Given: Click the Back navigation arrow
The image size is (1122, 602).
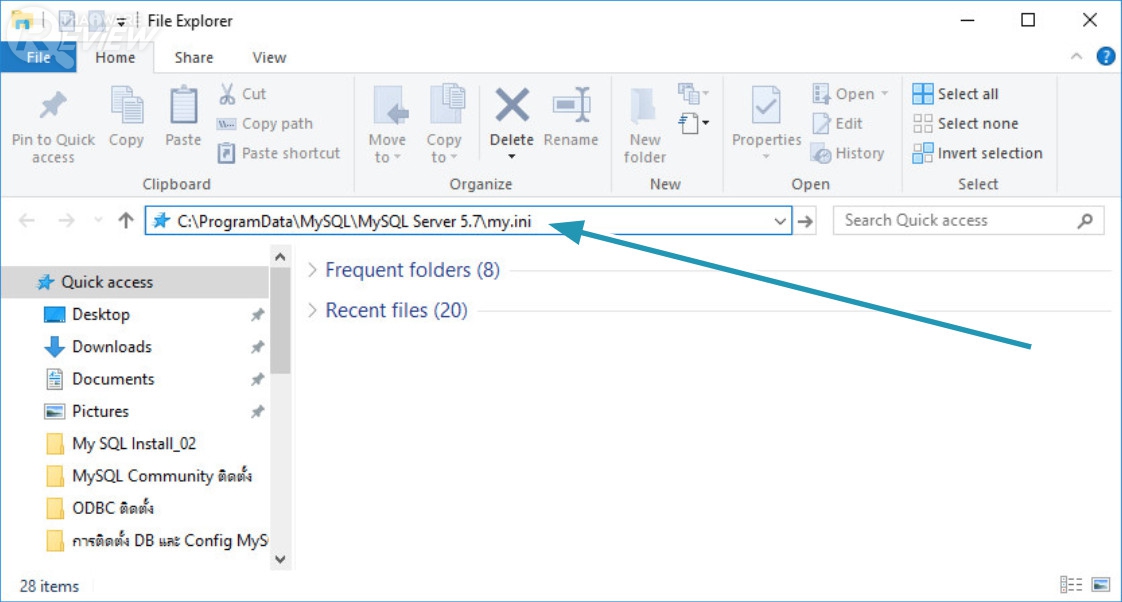Looking at the screenshot, I should pyautogui.click(x=27, y=220).
